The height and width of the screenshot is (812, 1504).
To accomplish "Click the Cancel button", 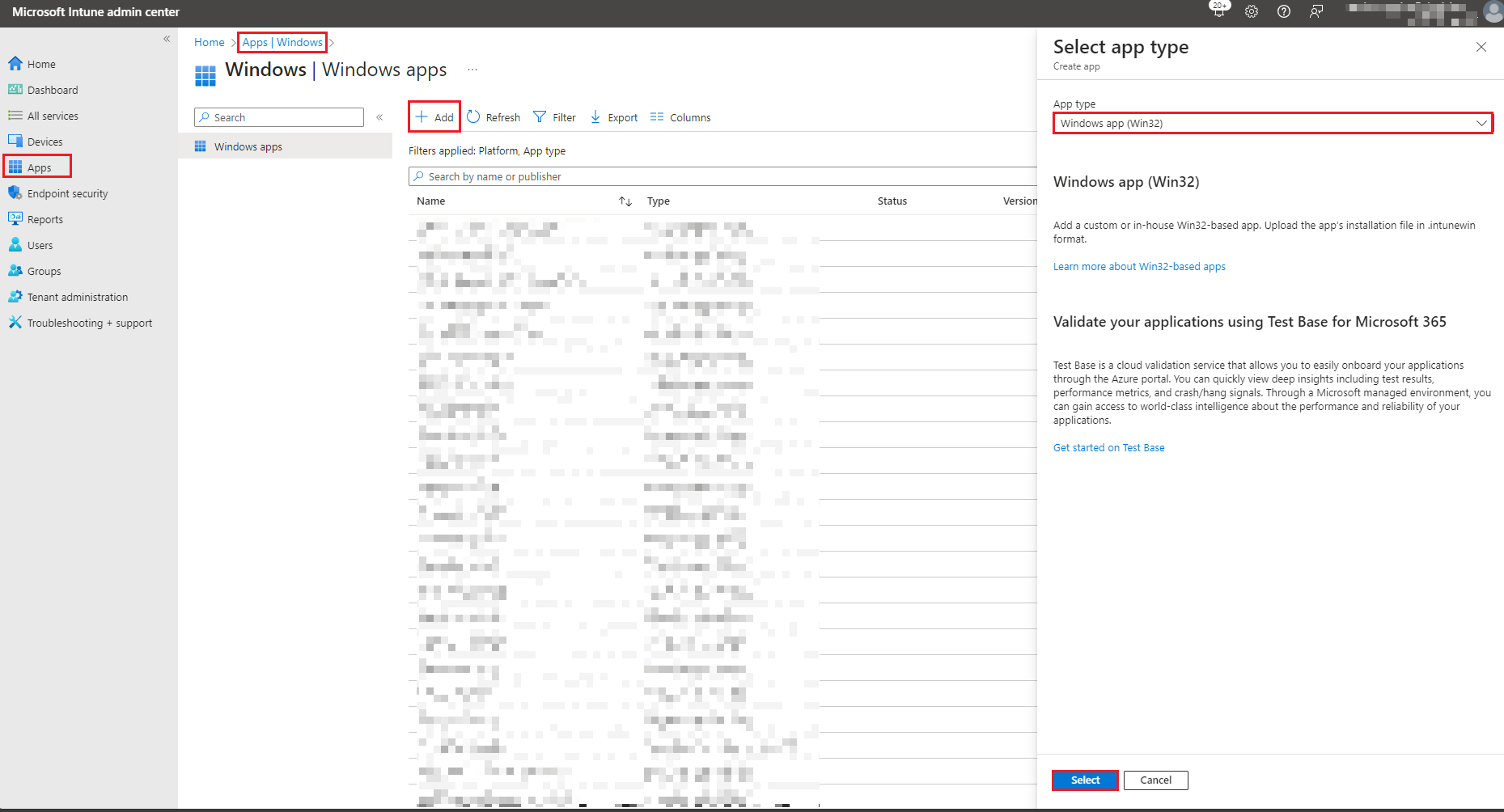I will click(1155, 780).
